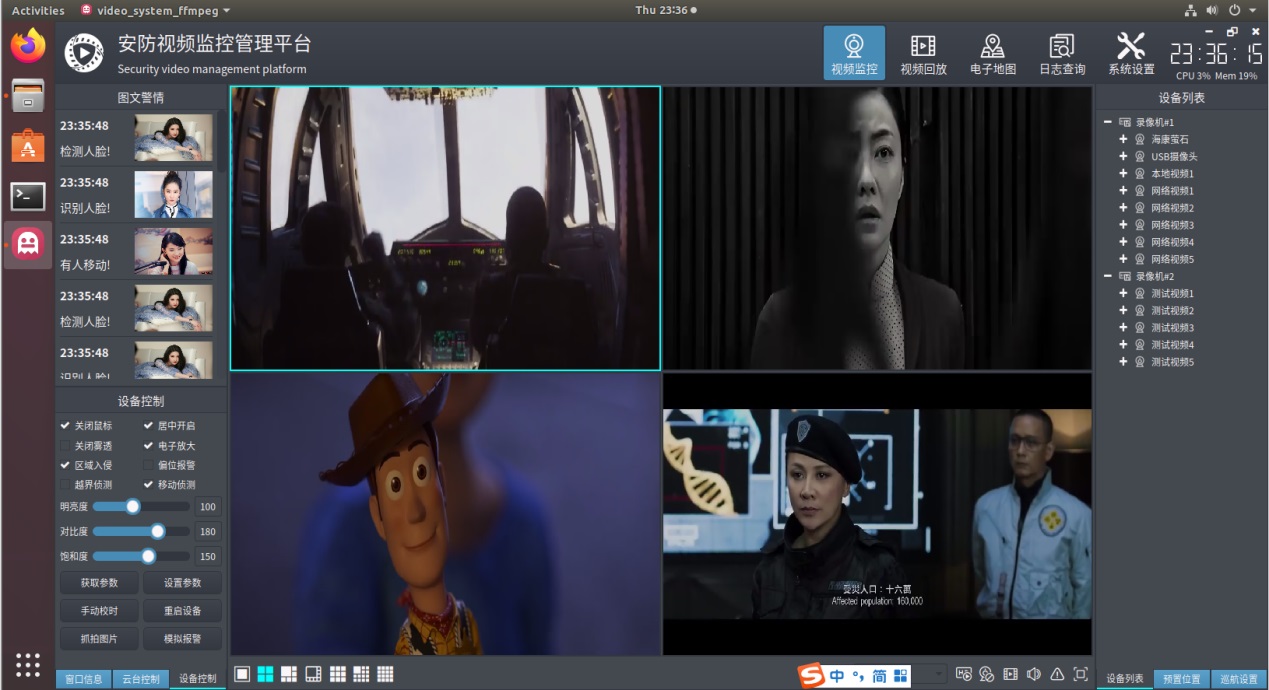This screenshot has width=1269, height=690.
Task: Collapse the 录像机#1 tree node
Action: [x=1108, y=122]
